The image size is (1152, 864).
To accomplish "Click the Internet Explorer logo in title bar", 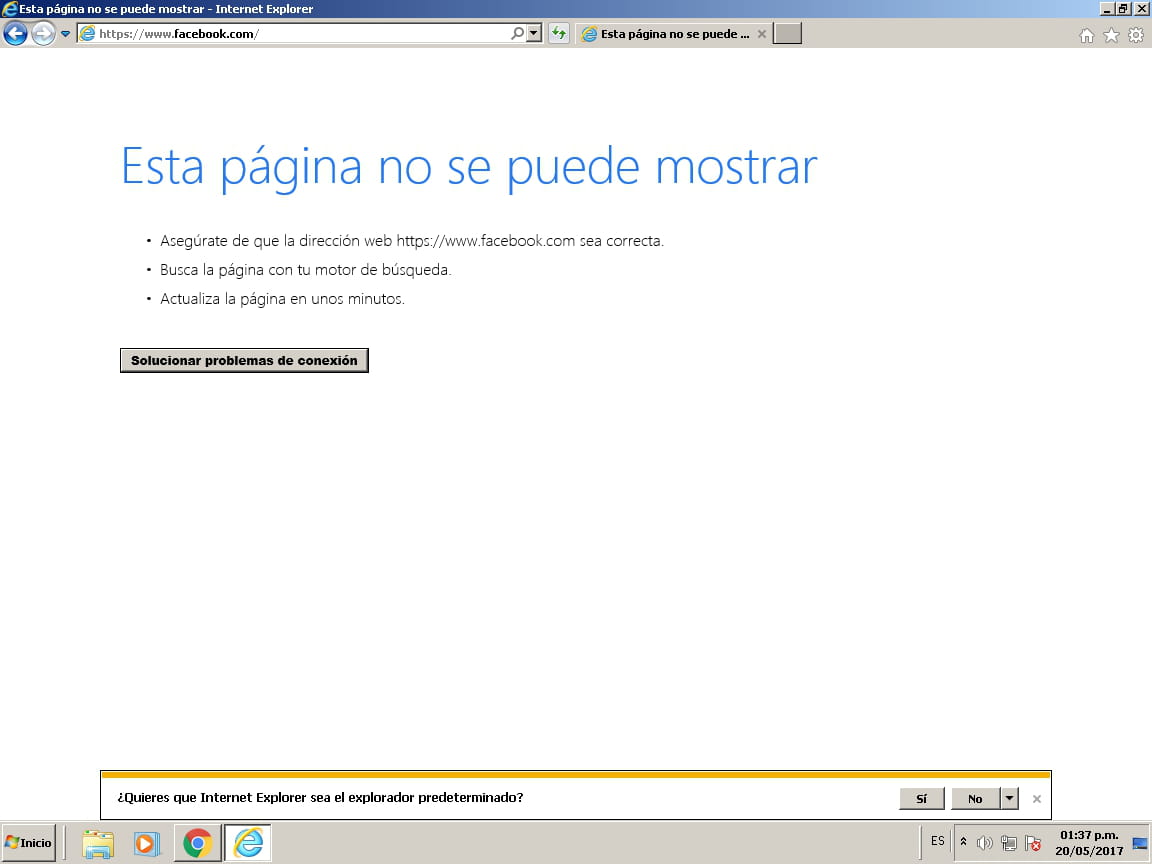I will pos(10,9).
